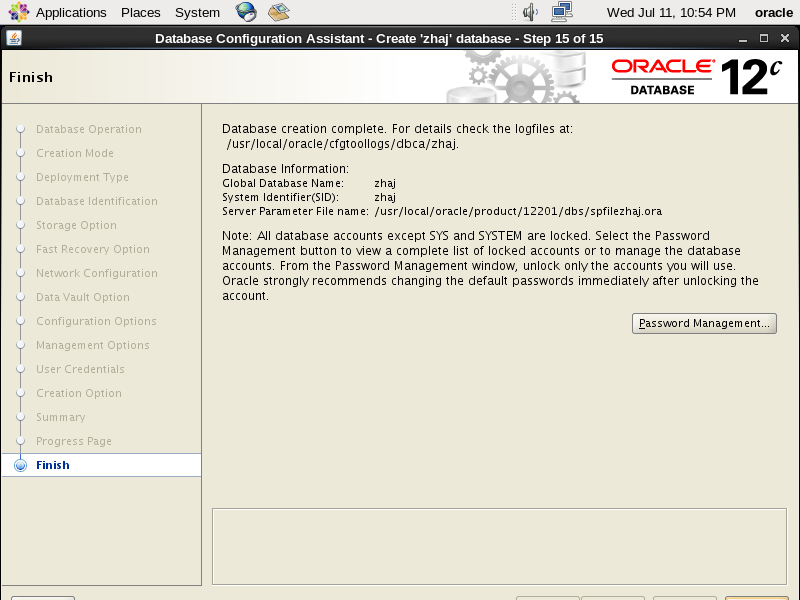
Task: Launch the web browser globe icon
Action: pos(246,12)
